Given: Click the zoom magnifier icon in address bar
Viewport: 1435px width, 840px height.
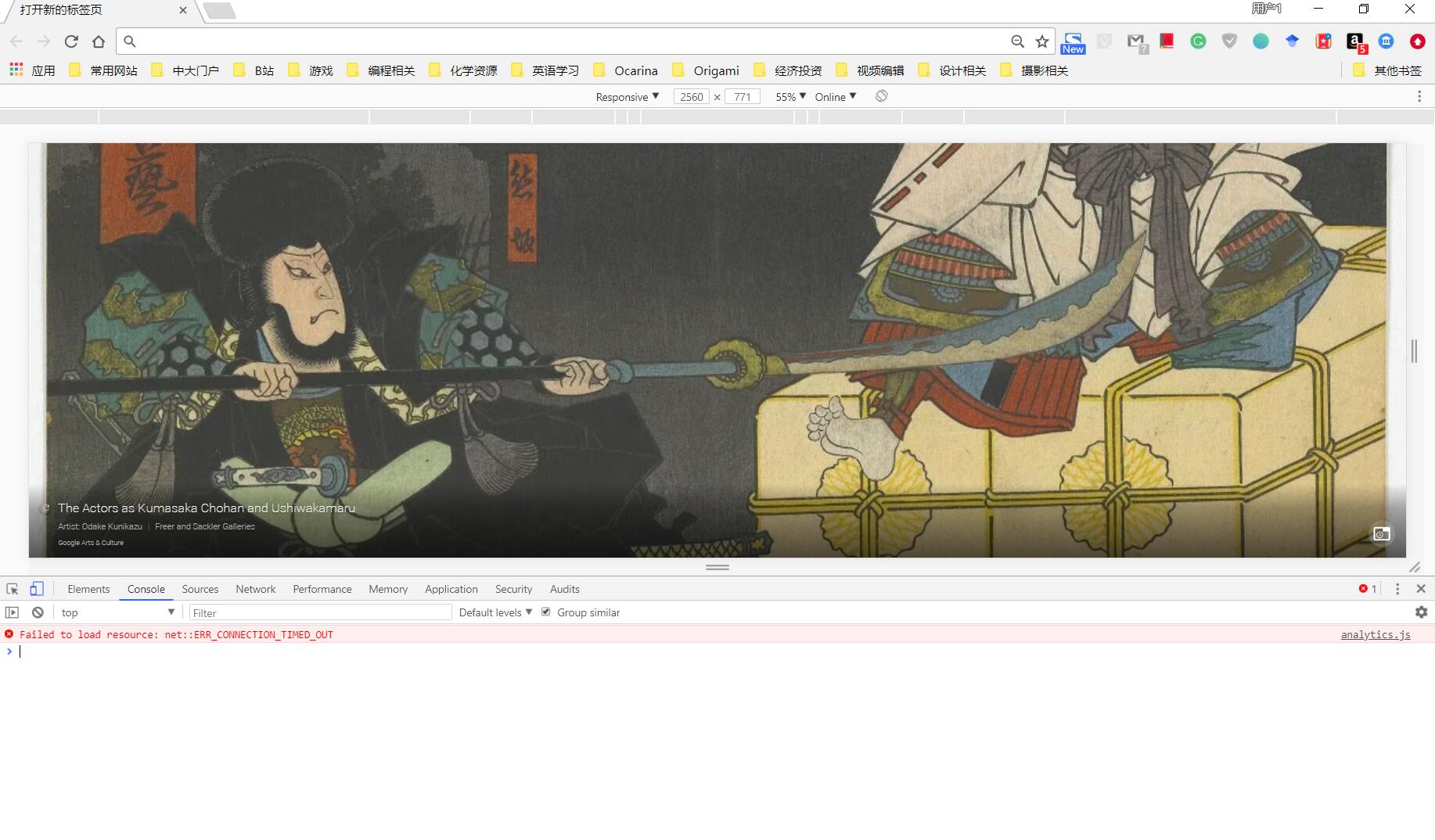Looking at the screenshot, I should 1017,41.
